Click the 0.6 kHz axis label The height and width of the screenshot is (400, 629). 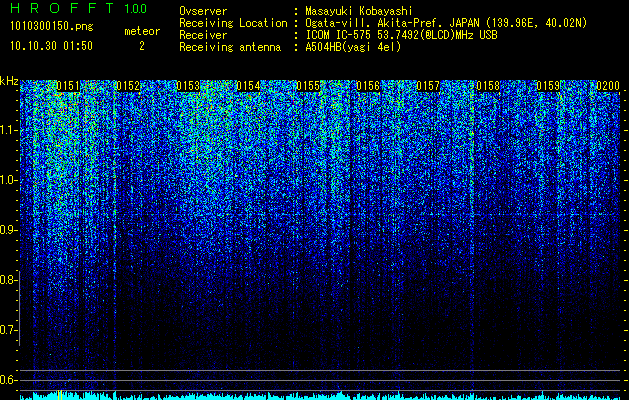(x=8, y=380)
